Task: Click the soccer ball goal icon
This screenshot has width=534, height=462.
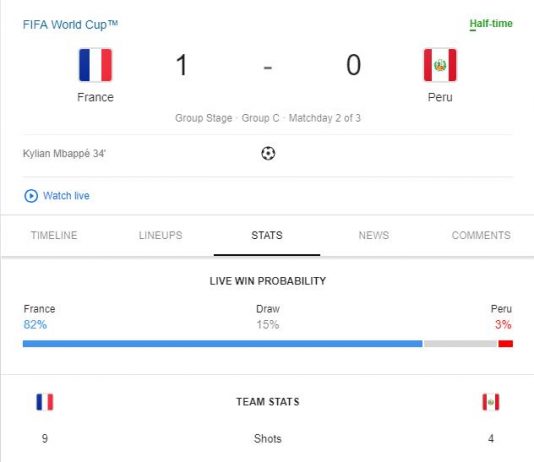Action: pos(268,153)
